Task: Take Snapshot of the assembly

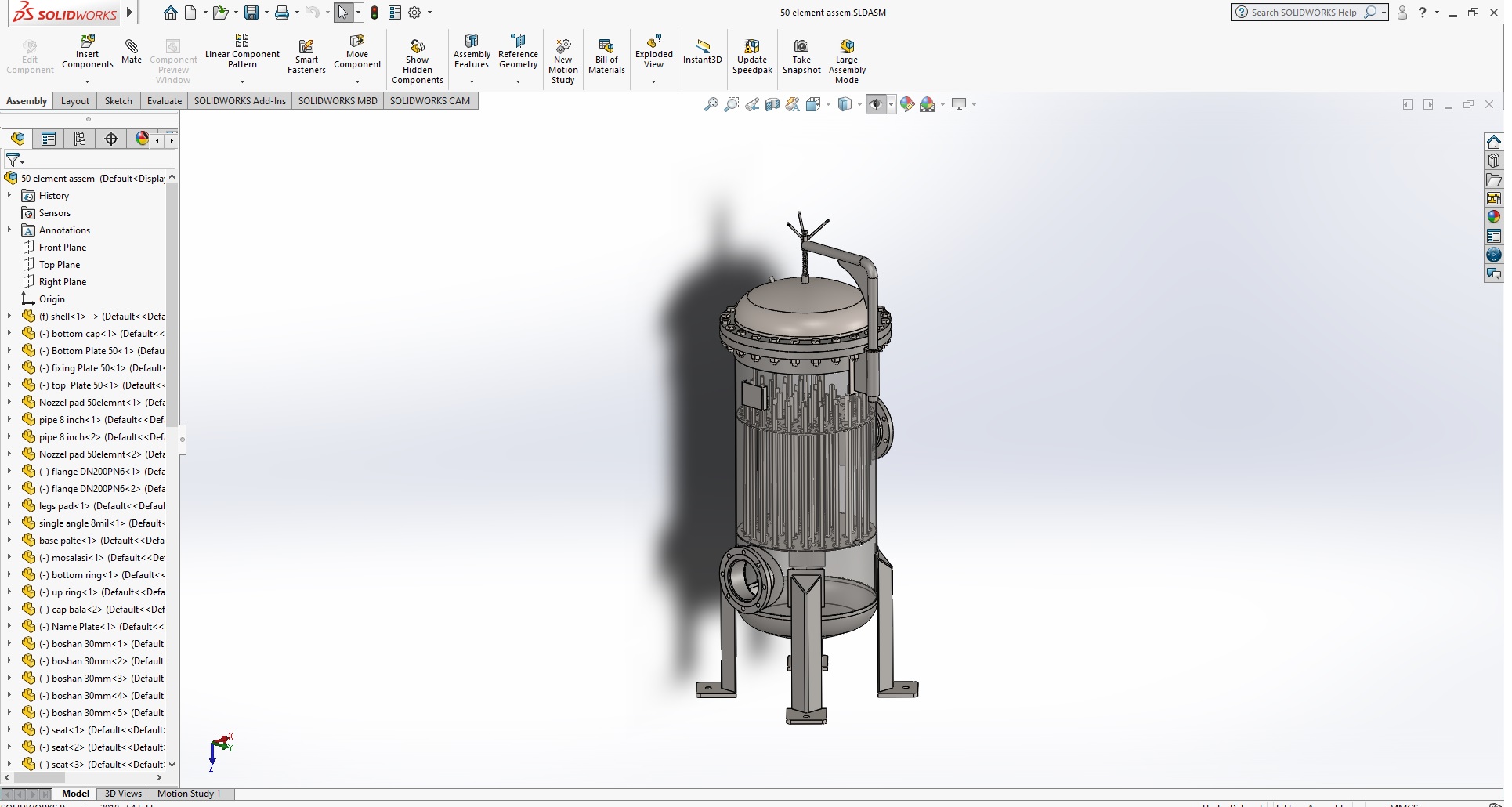Action: 801,56
